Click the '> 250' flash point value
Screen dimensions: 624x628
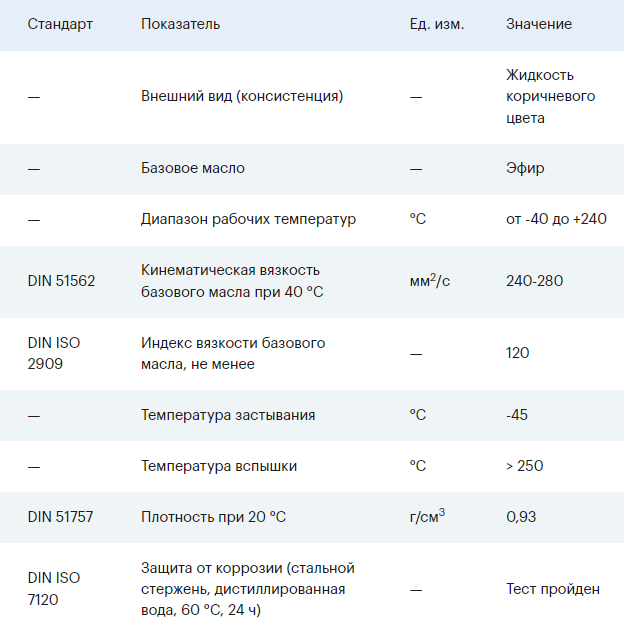click(x=525, y=466)
